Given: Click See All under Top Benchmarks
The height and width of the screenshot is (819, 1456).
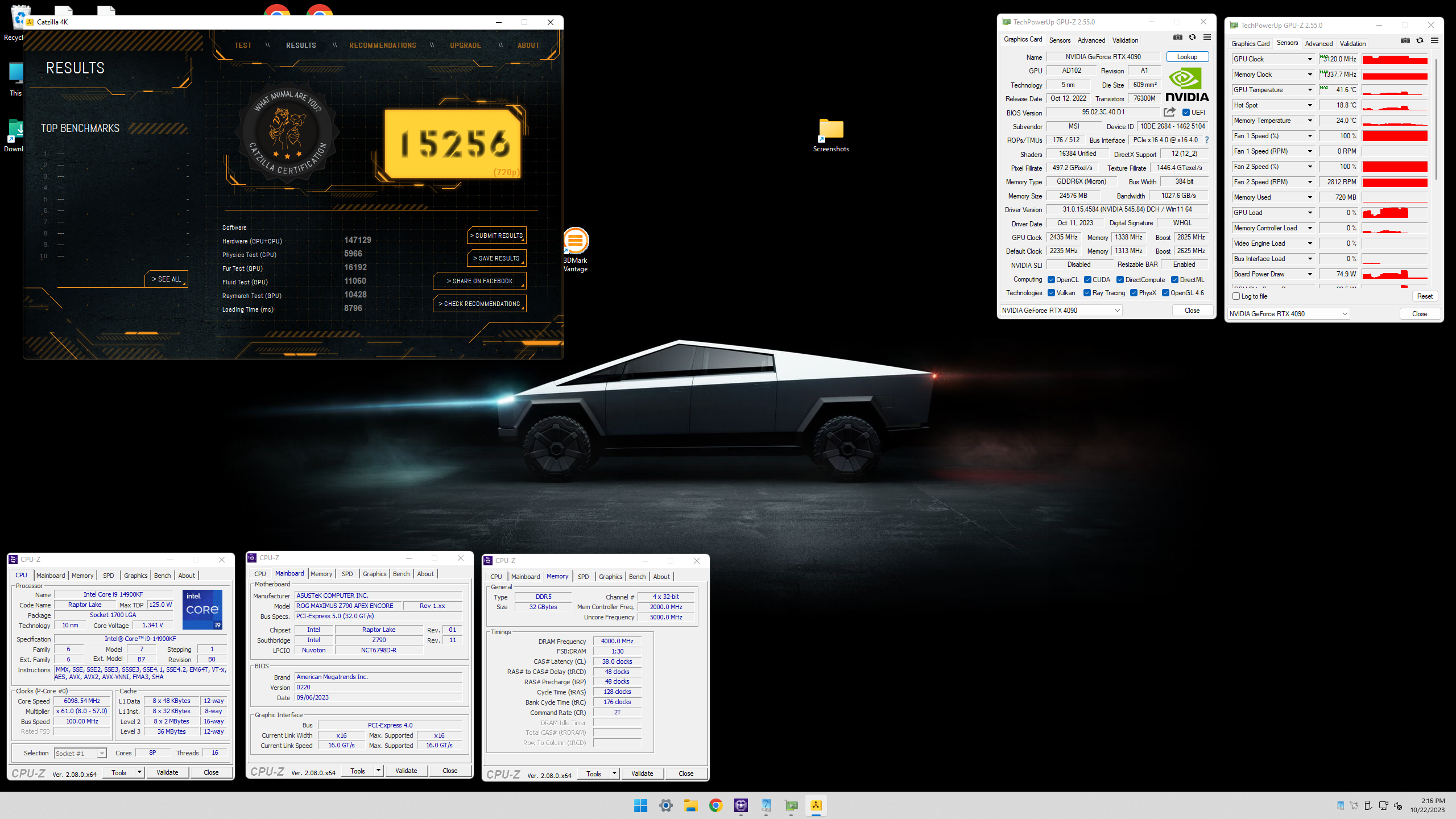Looking at the screenshot, I should click(x=166, y=279).
